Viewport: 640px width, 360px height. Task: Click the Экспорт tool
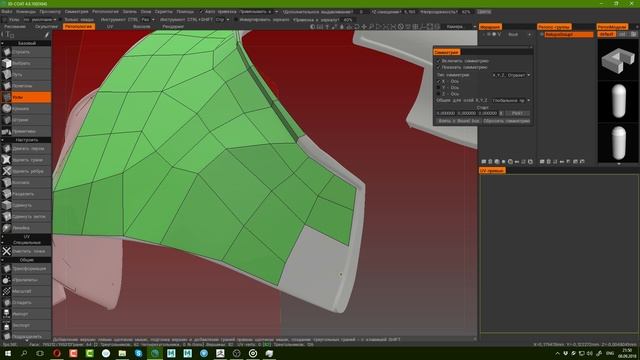(x=26, y=326)
